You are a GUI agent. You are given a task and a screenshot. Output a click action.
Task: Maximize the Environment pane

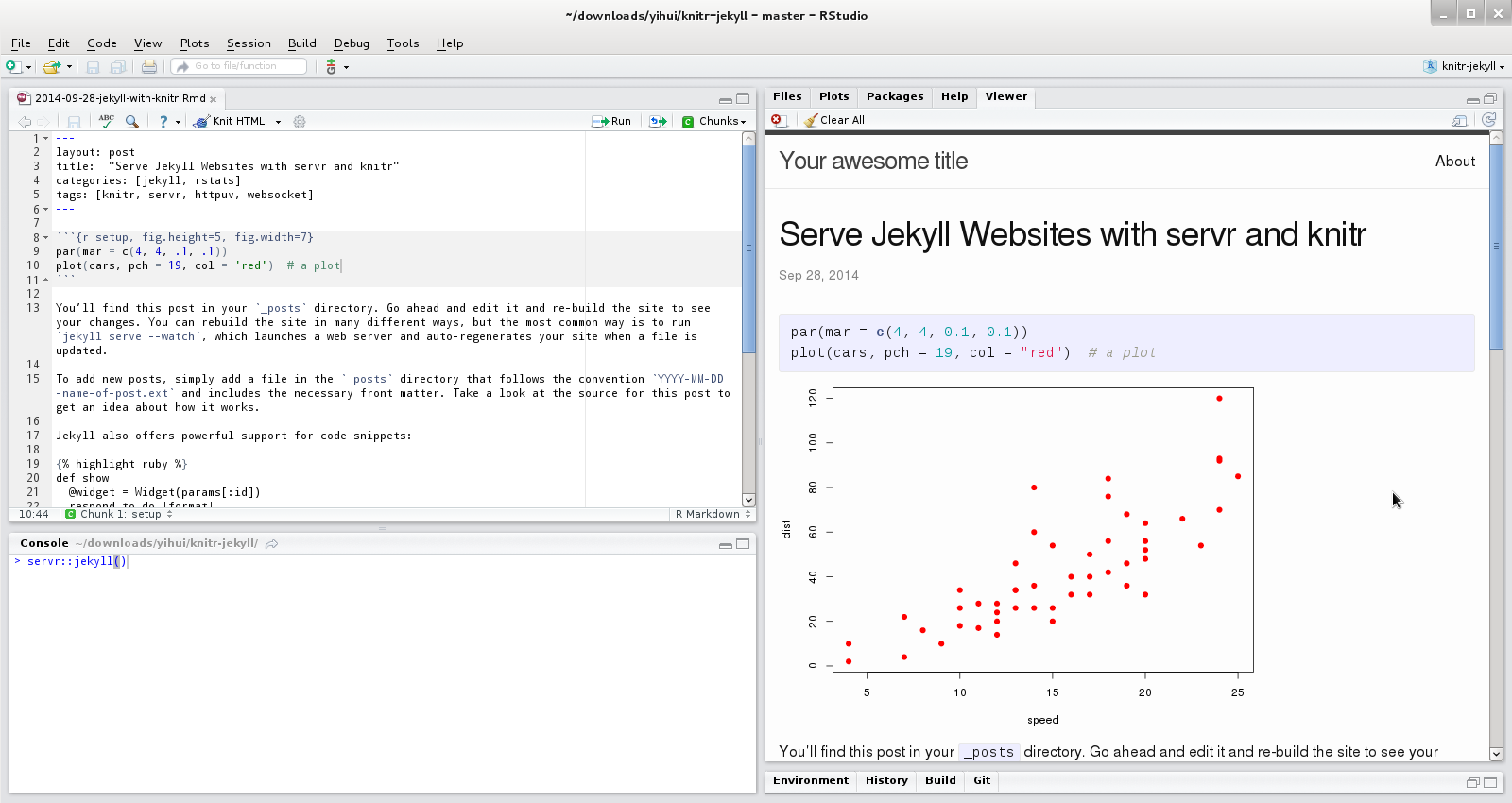[x=1490, y=782]
